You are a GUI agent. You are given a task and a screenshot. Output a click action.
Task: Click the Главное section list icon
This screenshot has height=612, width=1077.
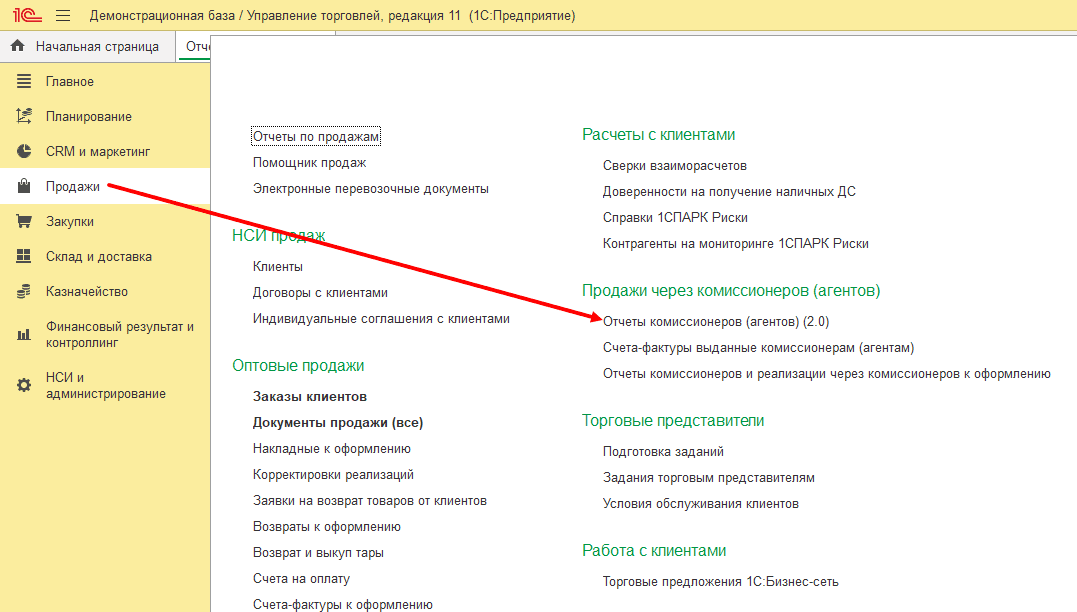tap(24, 81)
